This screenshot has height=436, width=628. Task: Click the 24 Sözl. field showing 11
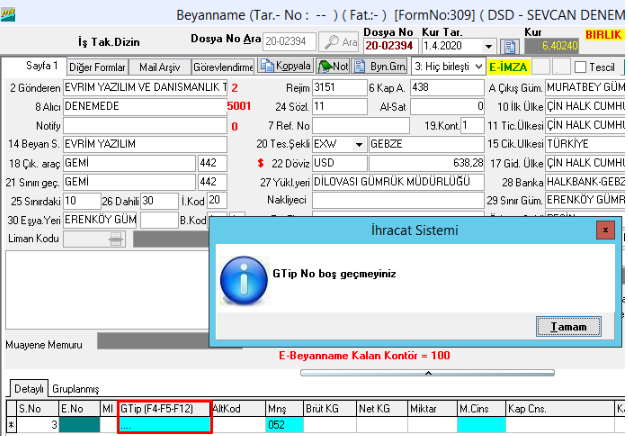pyautogui.click(x=339, y=106)
